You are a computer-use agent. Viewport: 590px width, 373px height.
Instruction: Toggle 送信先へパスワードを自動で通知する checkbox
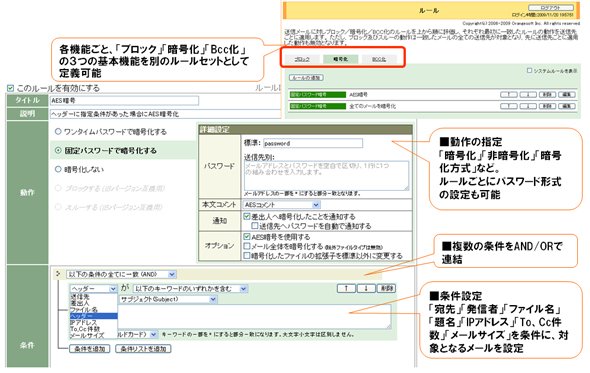coord(255,225)
